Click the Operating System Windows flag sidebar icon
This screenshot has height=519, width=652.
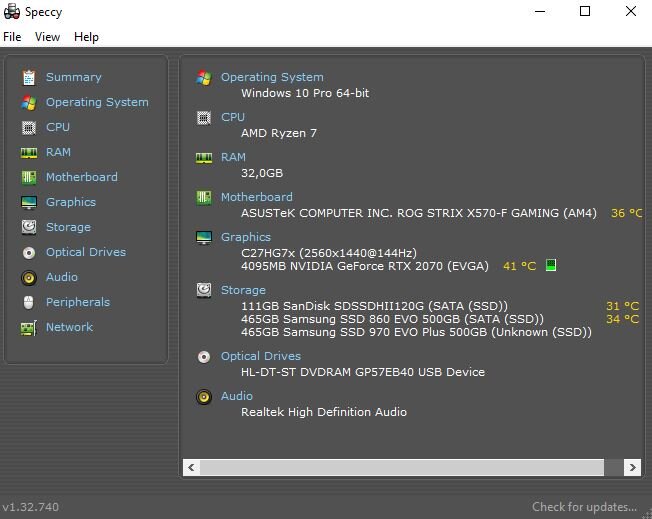29,102
